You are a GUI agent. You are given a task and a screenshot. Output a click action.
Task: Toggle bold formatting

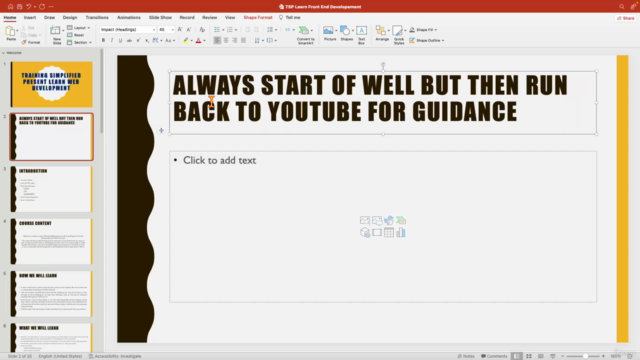103,40
